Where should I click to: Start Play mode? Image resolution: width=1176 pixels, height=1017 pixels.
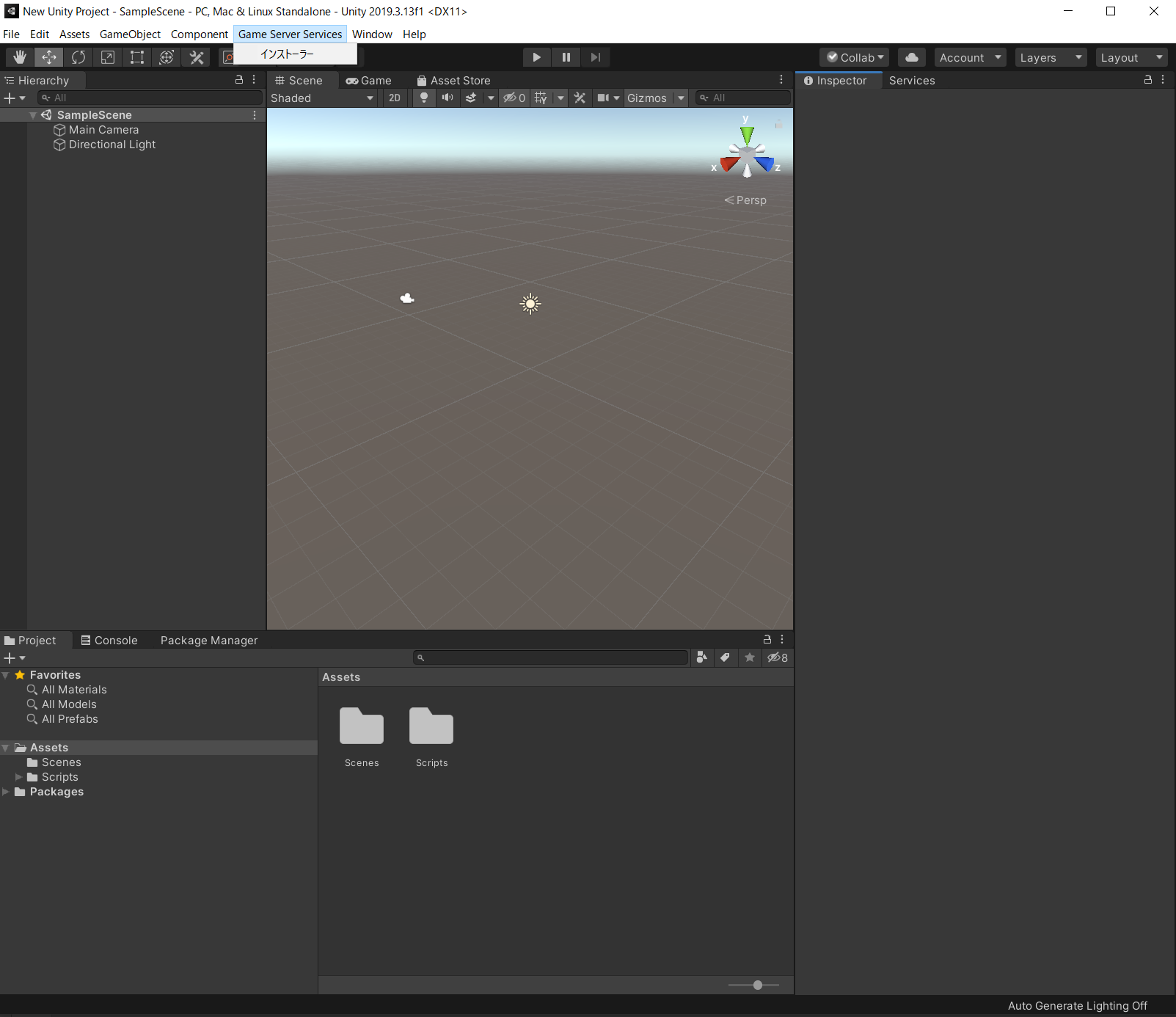click(537, 57)
